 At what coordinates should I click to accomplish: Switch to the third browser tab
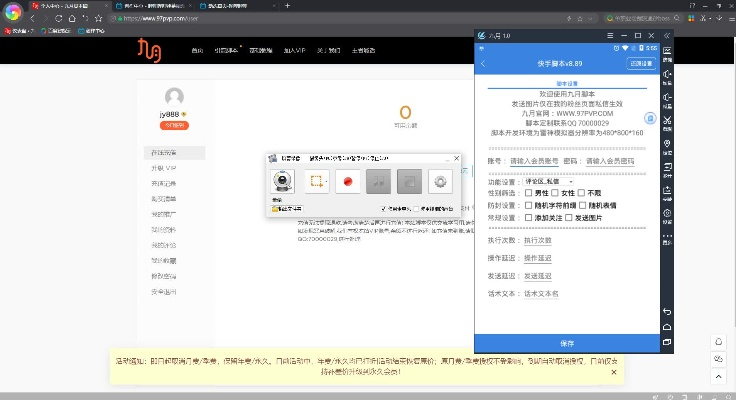coord(237,6)
